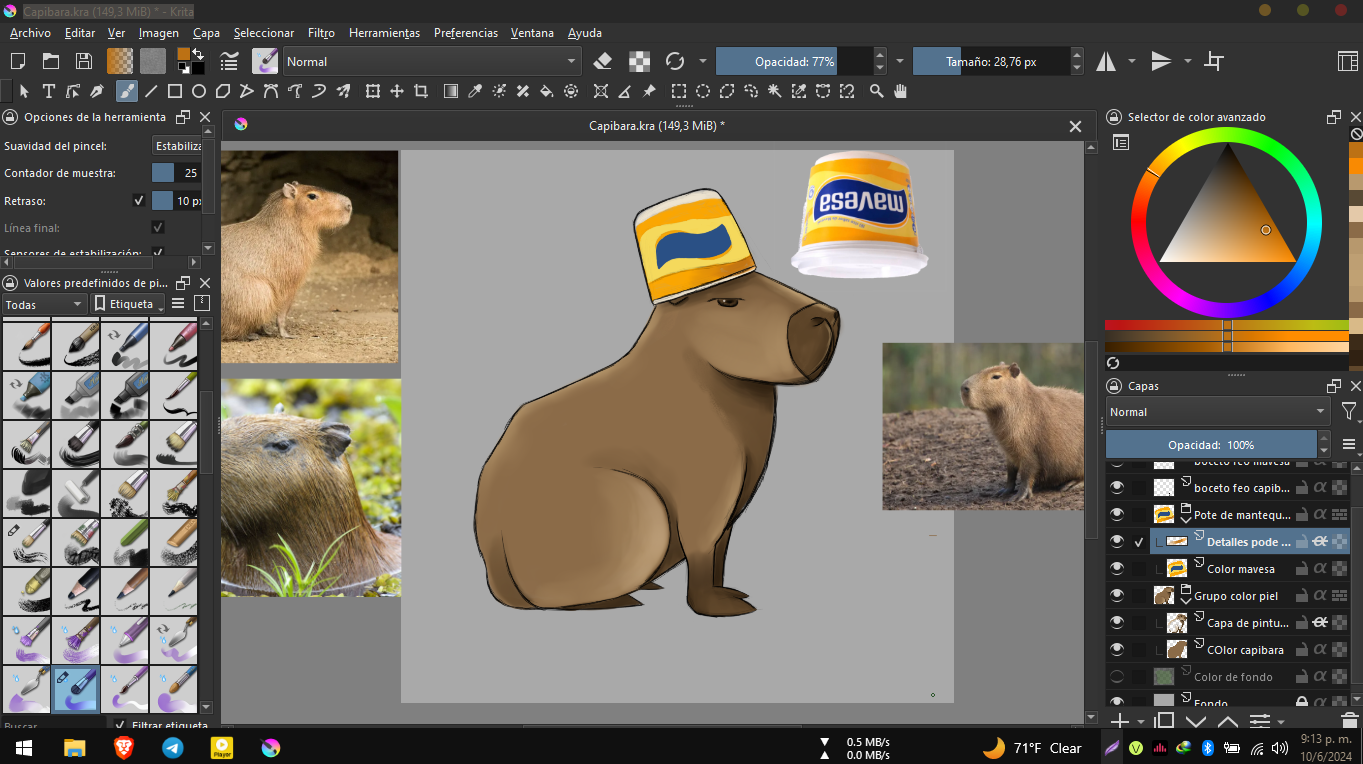Toggle Filtrar etiqueta checkbox
The image size is (1363, 764).
tap(120, 725)
